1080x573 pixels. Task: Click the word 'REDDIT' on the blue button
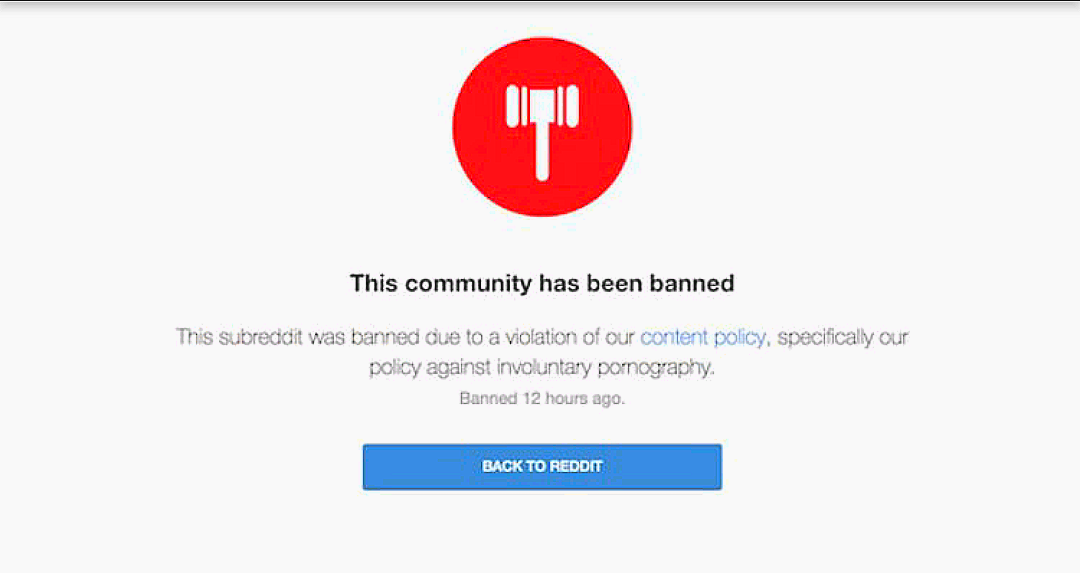[x=575, y=466]
